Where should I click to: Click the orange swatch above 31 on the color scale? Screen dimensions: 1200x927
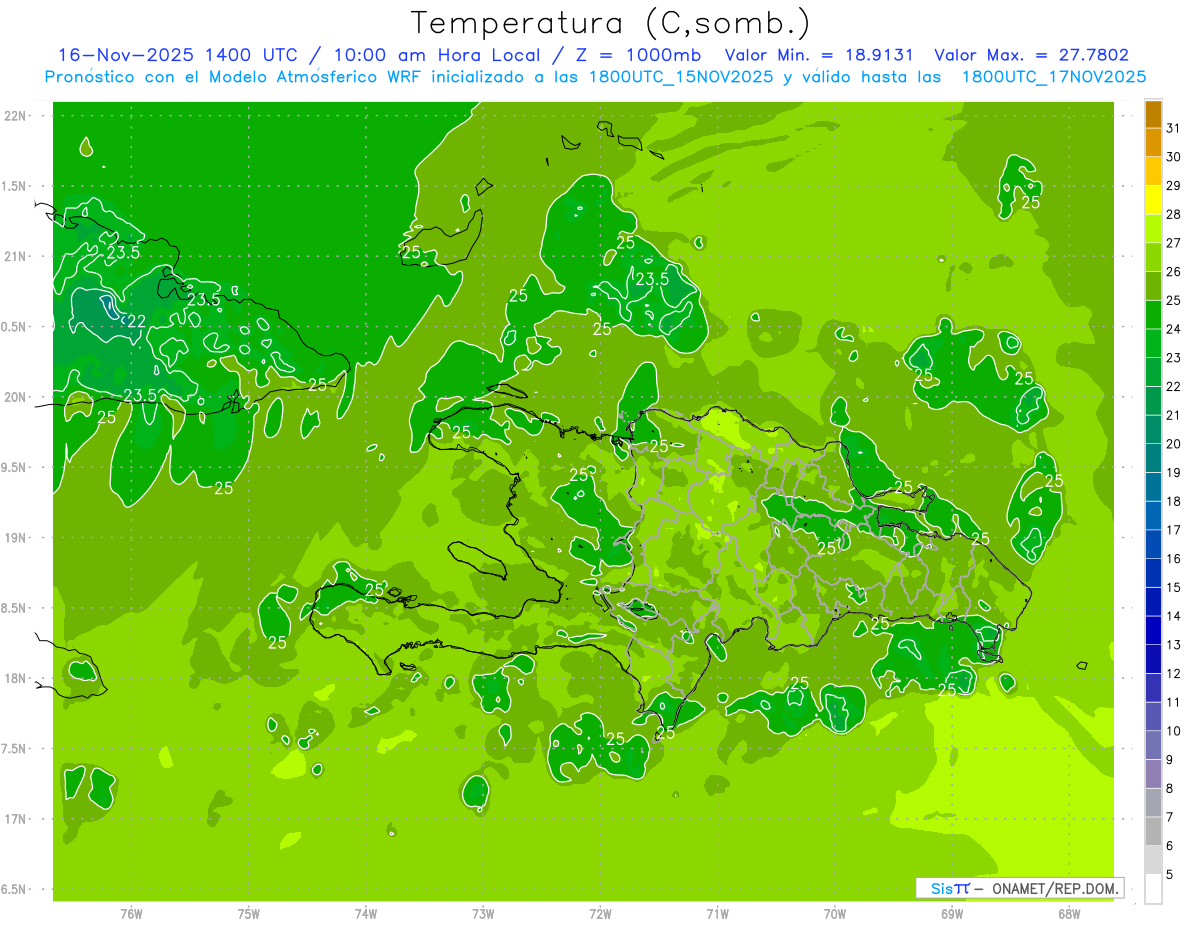(1153, 114)
